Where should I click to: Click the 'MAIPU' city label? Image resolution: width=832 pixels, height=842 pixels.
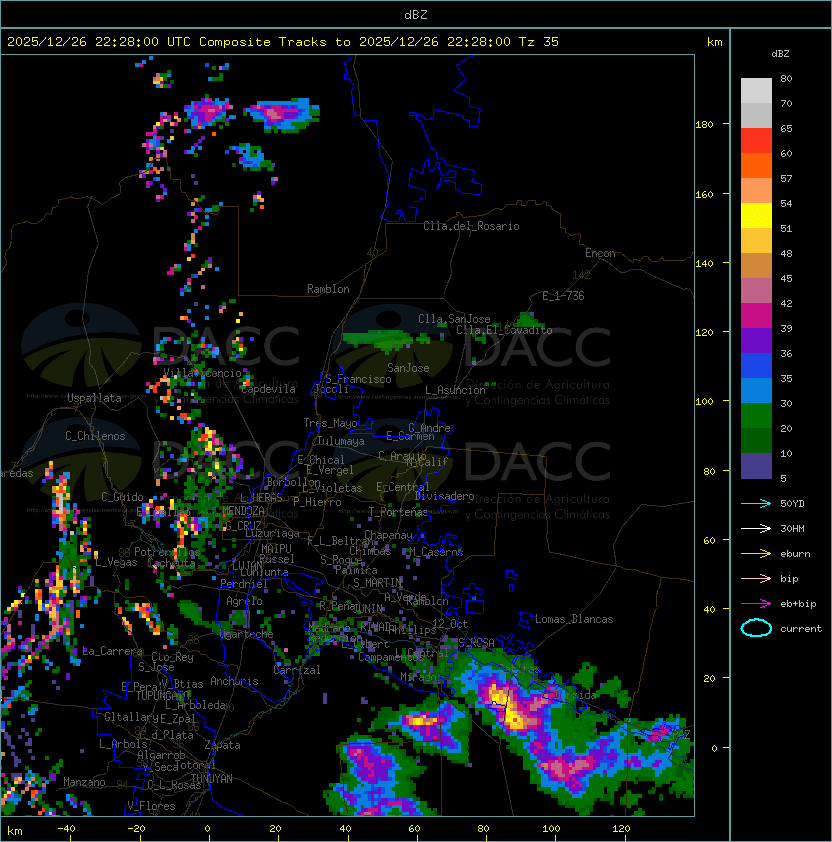click(x=276, y=549)
